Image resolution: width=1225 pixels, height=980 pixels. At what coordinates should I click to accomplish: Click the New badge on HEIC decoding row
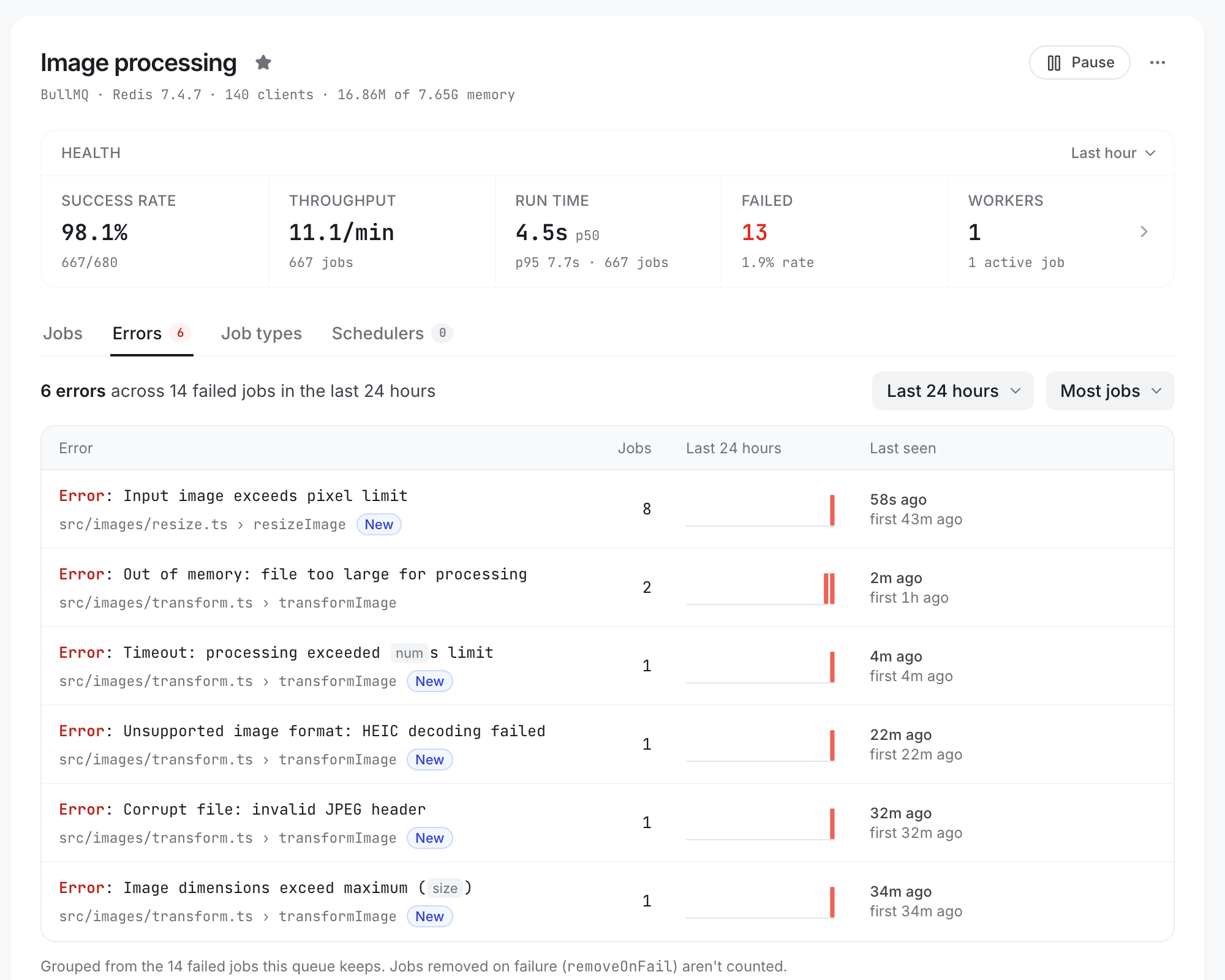point(429,759)
